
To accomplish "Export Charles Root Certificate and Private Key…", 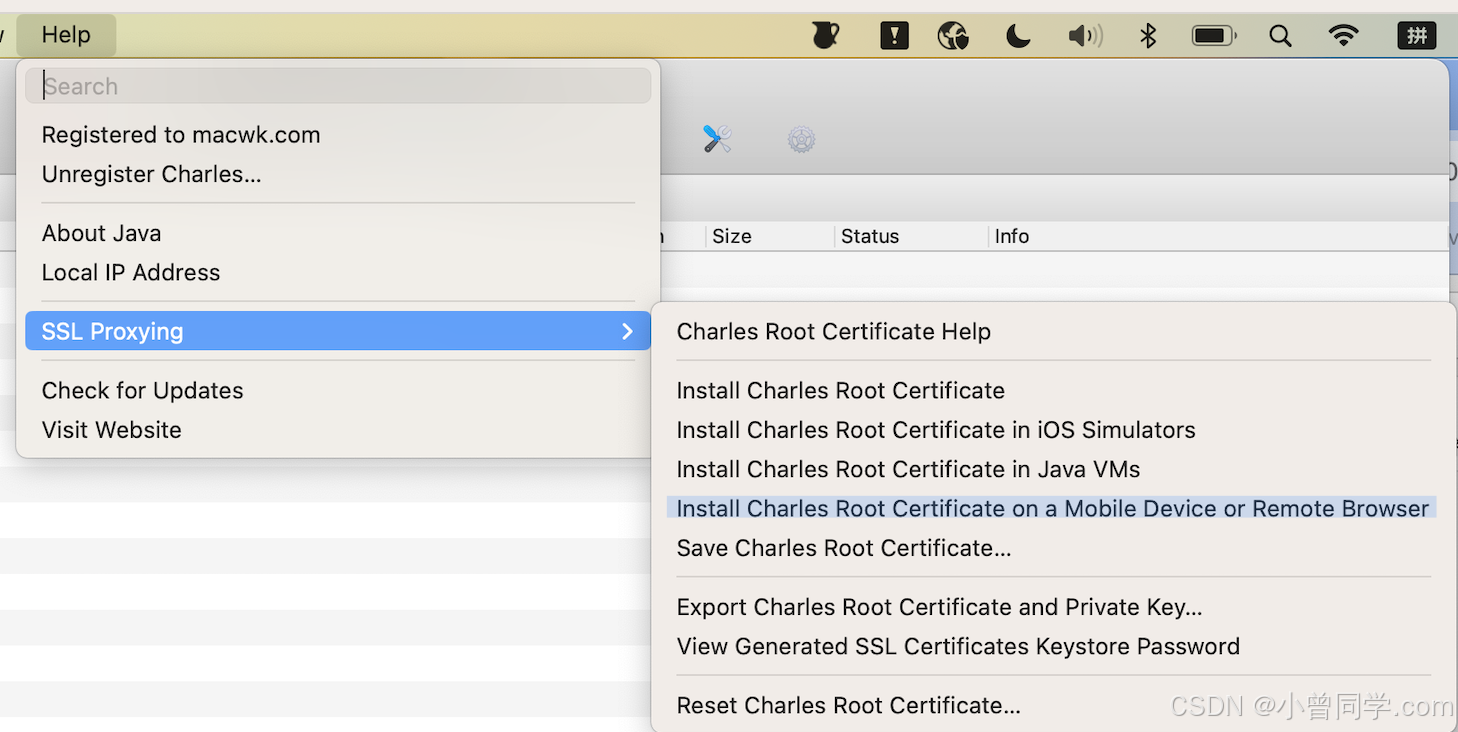I will [1052, 607].
